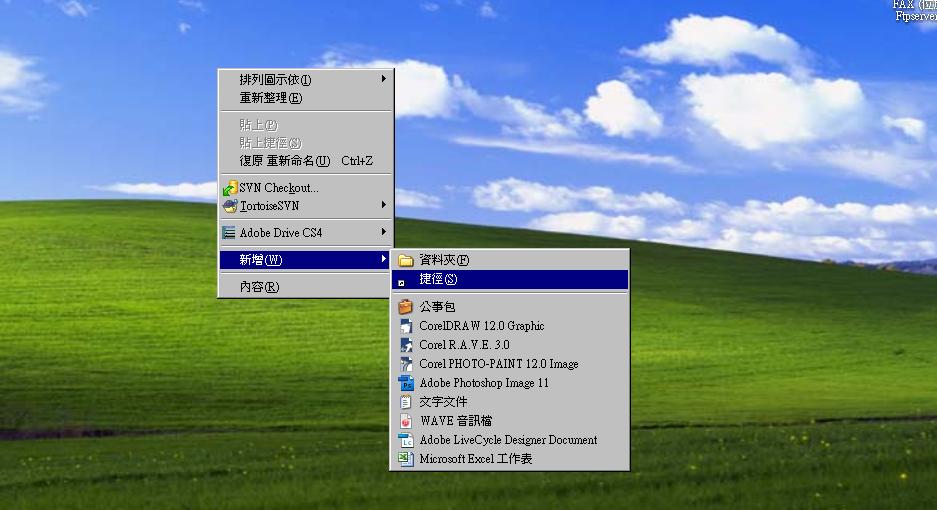
Task: Create new Adobe Photoshop Image 11
Action: click(x=510, y=383)
